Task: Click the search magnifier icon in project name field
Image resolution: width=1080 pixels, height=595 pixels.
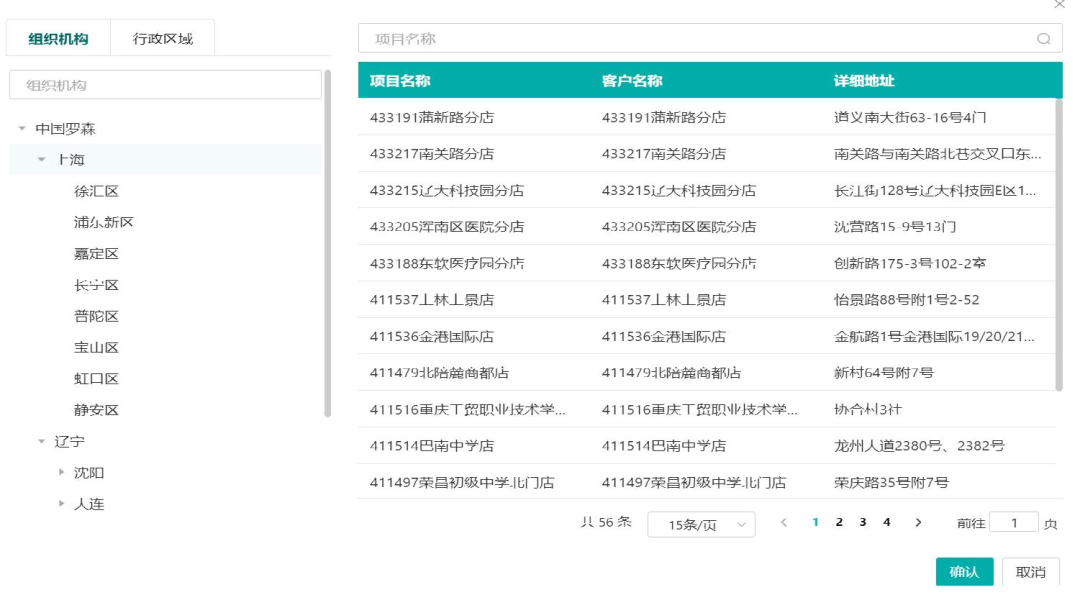Action: click(1043, 39)
